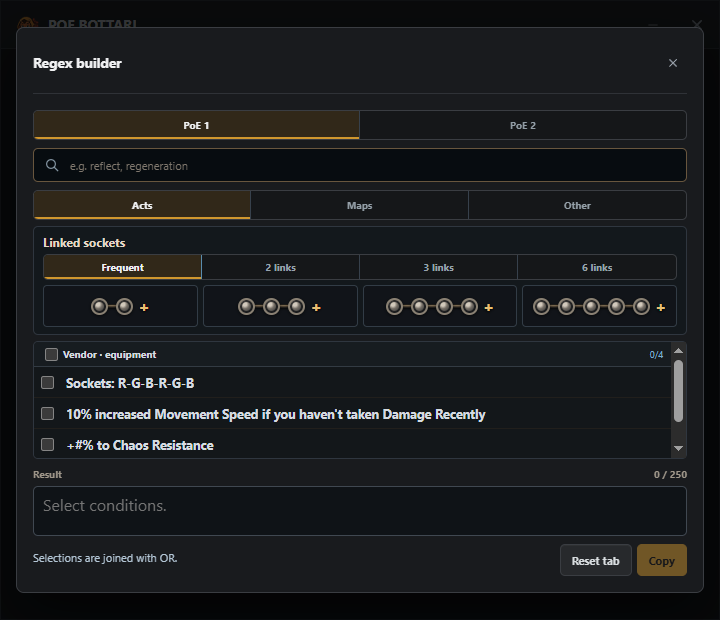Check the 10% increased Movement Speed option
Image resolution: width=720 pixels, height=620 pixels.
pyautogui.click(x=48, y=414)
